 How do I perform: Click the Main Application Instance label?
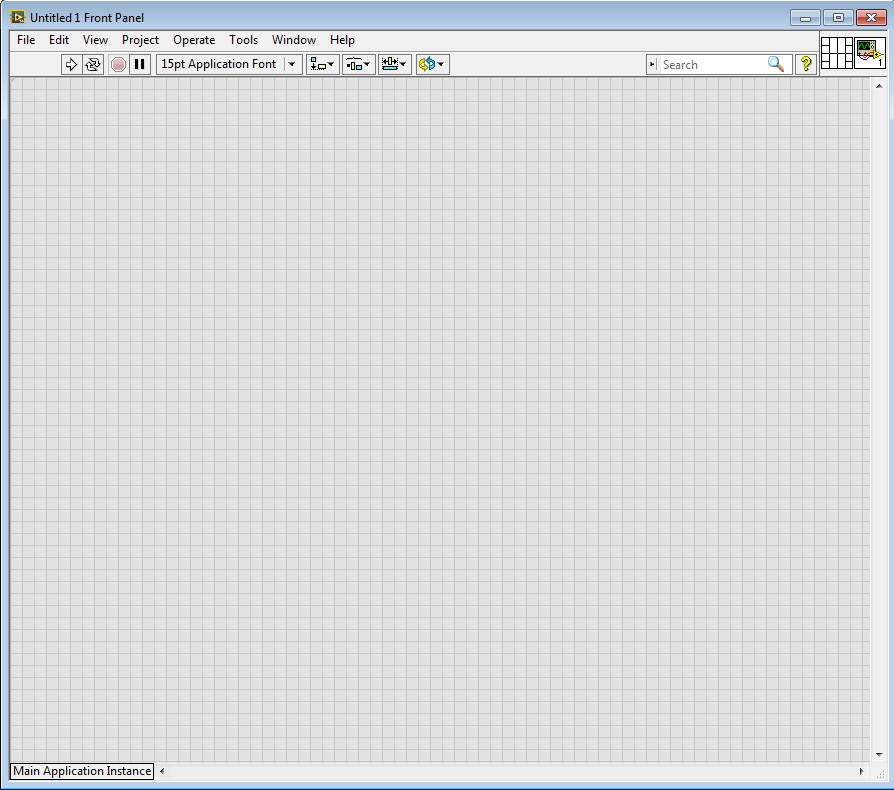tap(82, 771)
